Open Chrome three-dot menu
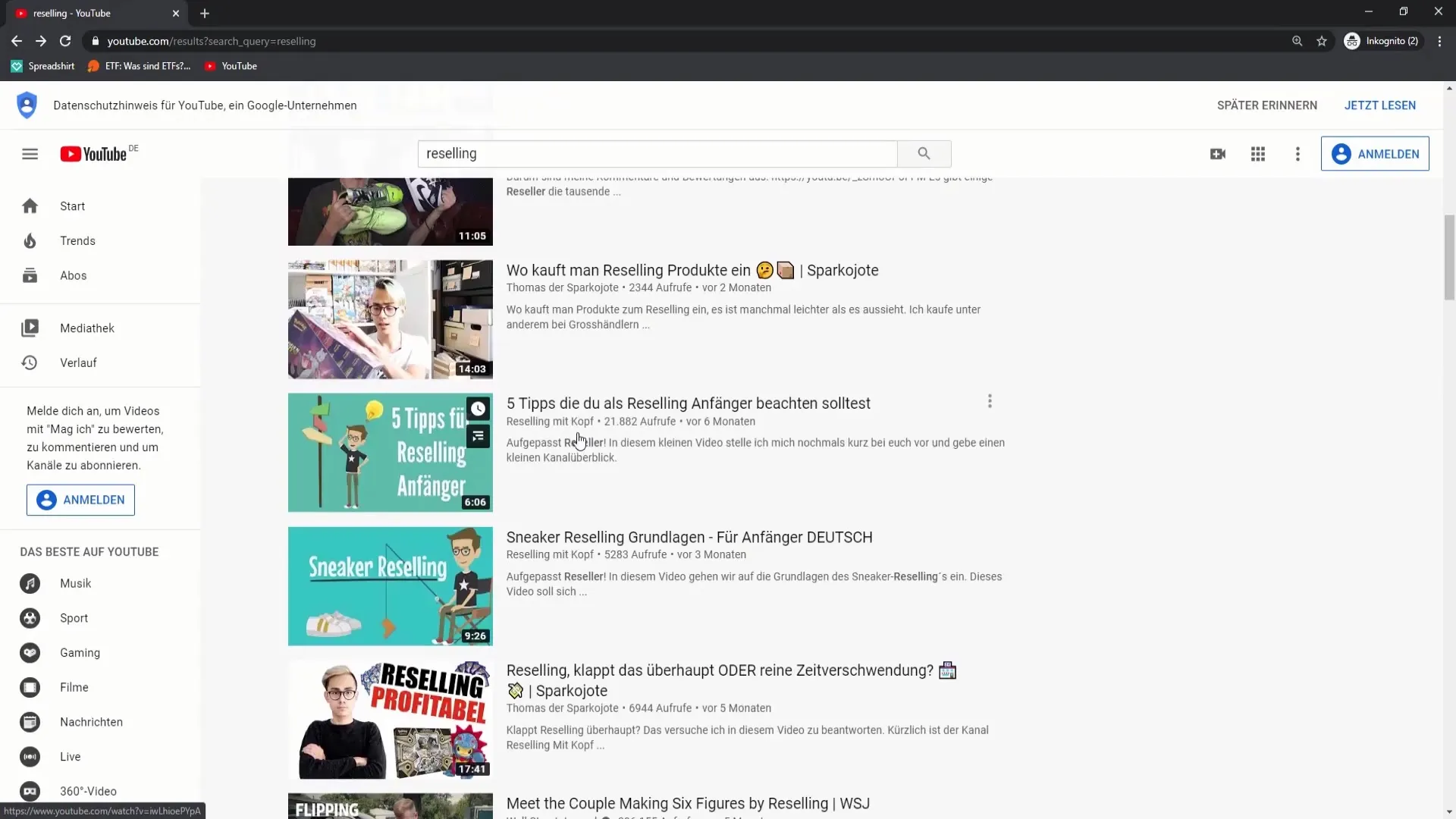The height and width of the screenshot is (819, 1456). [1439, 41]
